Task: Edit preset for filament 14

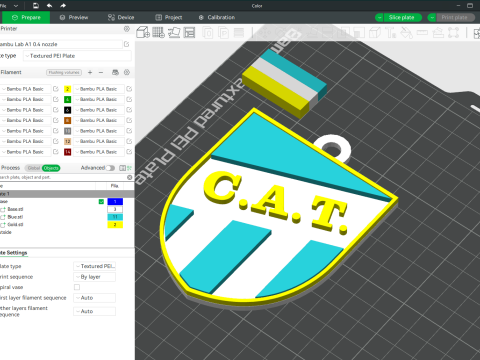Action: [129, 152]
